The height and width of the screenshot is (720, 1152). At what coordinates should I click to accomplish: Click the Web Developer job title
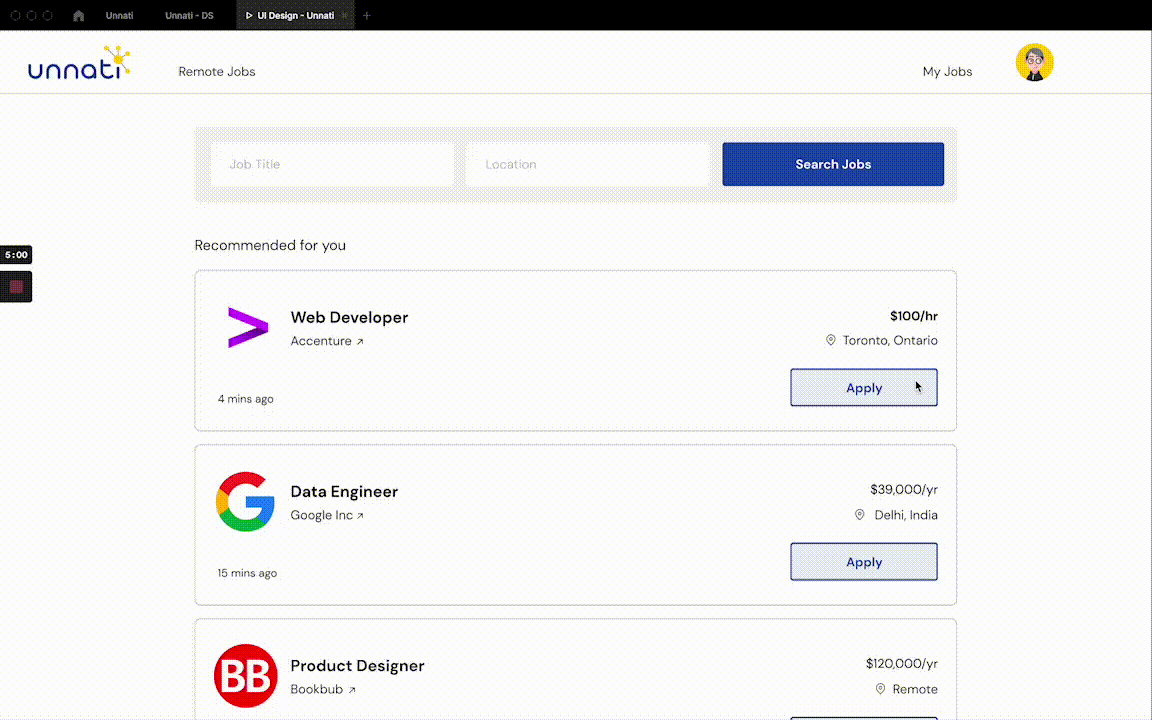click(349, 317)
